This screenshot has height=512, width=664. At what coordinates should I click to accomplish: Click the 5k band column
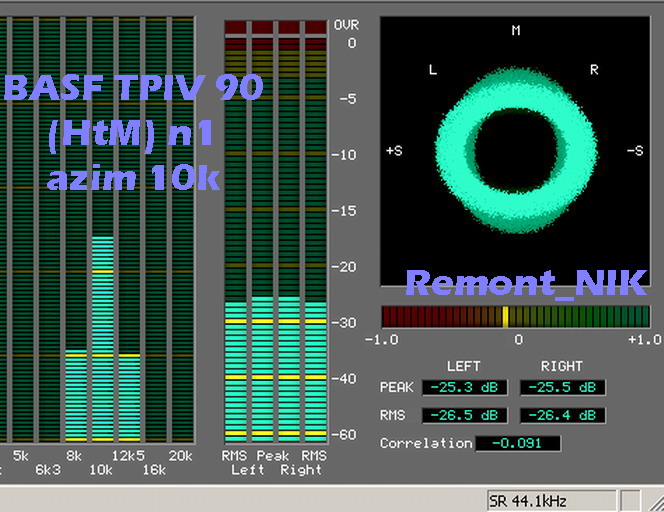tap(24, 300)
